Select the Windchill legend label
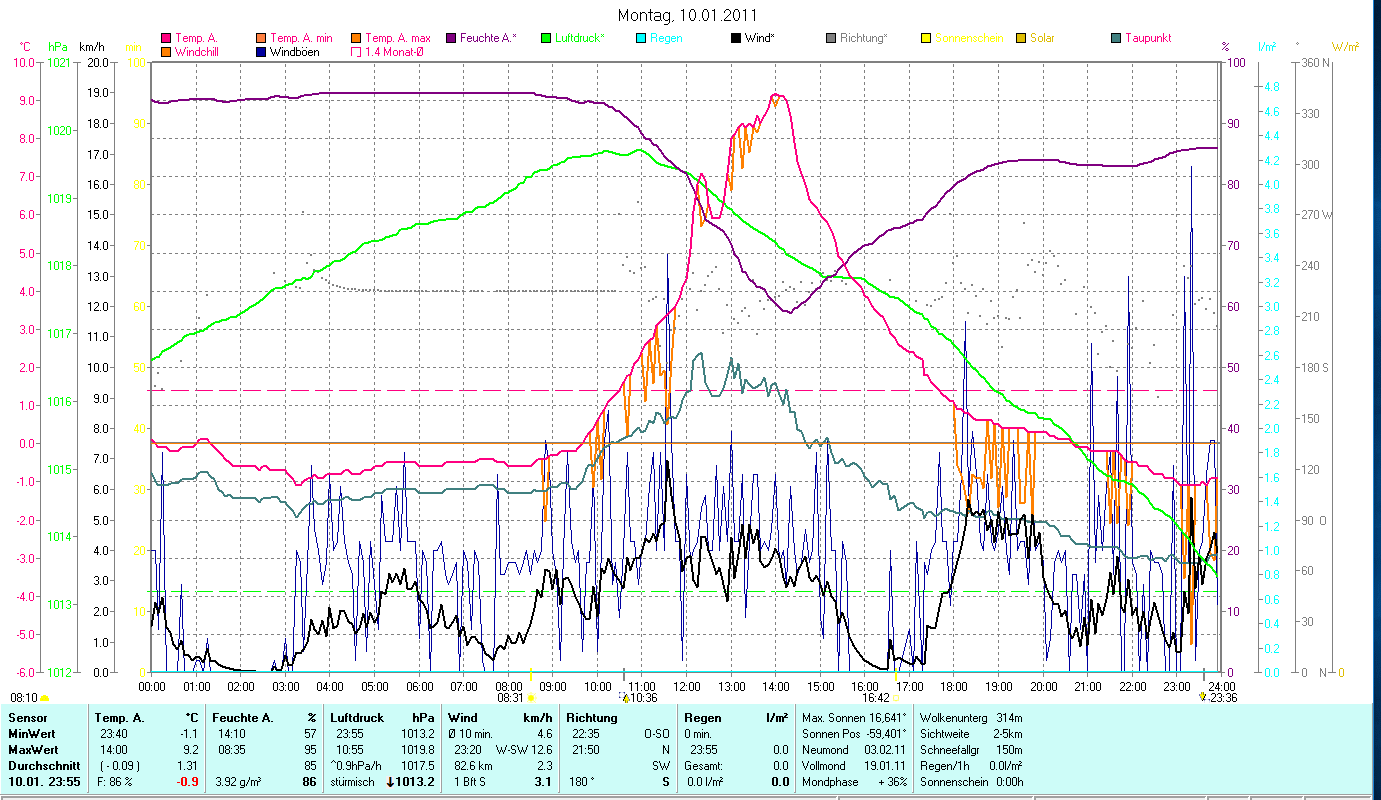 click(198, 52)
